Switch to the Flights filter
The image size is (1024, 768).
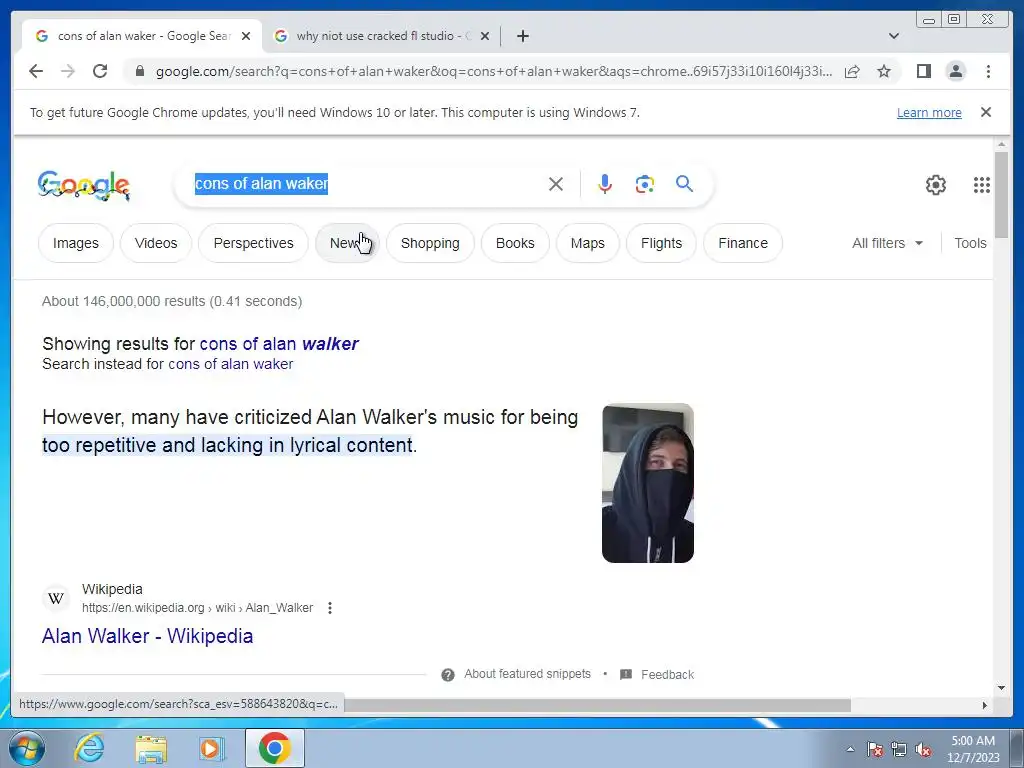(661, 243)
